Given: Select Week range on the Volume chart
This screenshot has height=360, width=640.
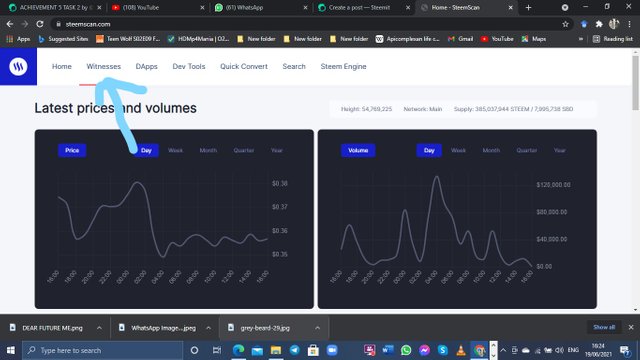Looking at the screenshot, I should tap(458, 150).
